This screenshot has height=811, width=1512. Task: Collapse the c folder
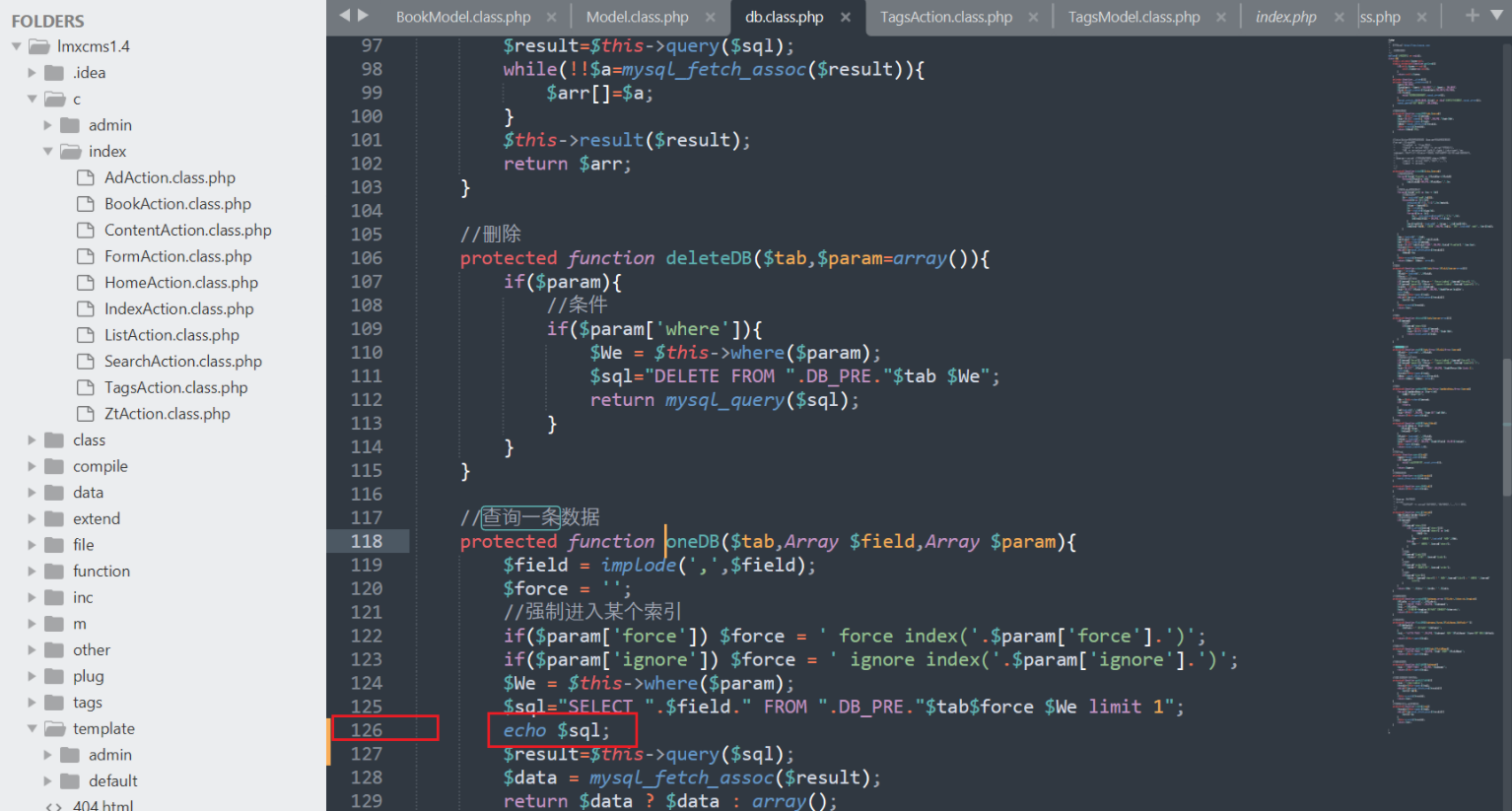click(x=32, y=99)
